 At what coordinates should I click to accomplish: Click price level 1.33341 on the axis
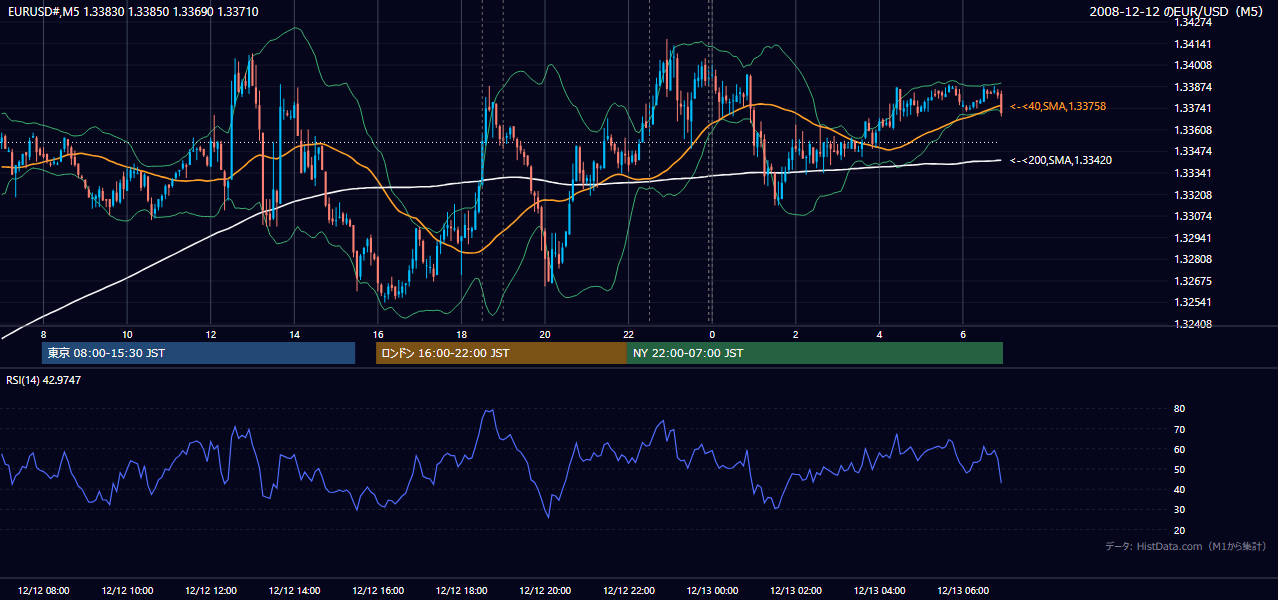pos(1194,173)
